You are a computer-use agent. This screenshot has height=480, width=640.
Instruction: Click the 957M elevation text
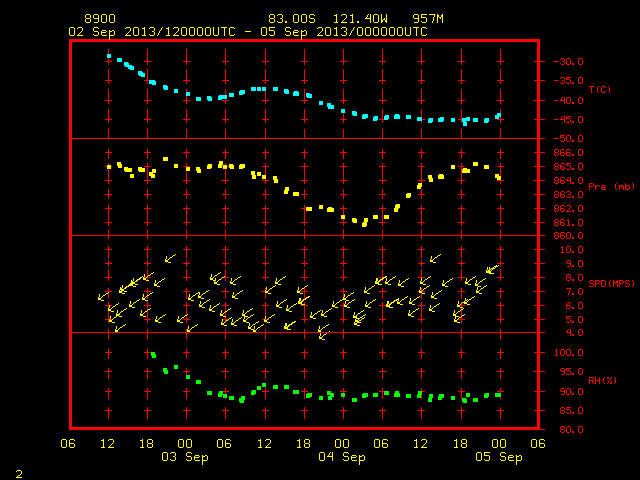click(428, 19)
